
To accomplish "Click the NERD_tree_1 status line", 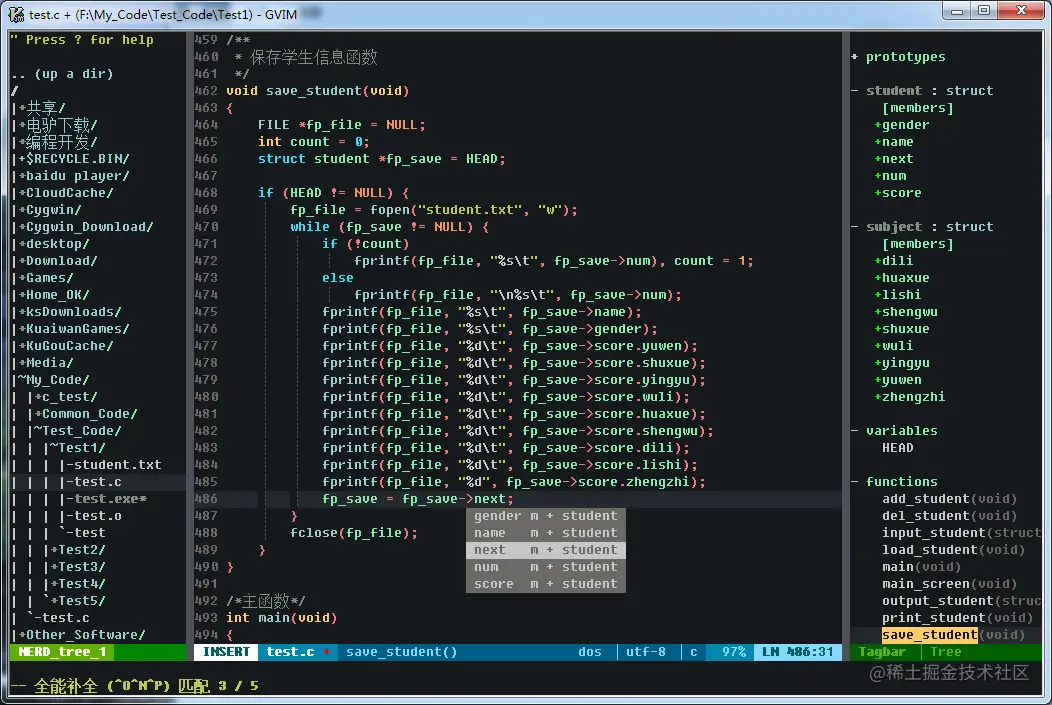I will pyautogui.click(x=62, y=652).
